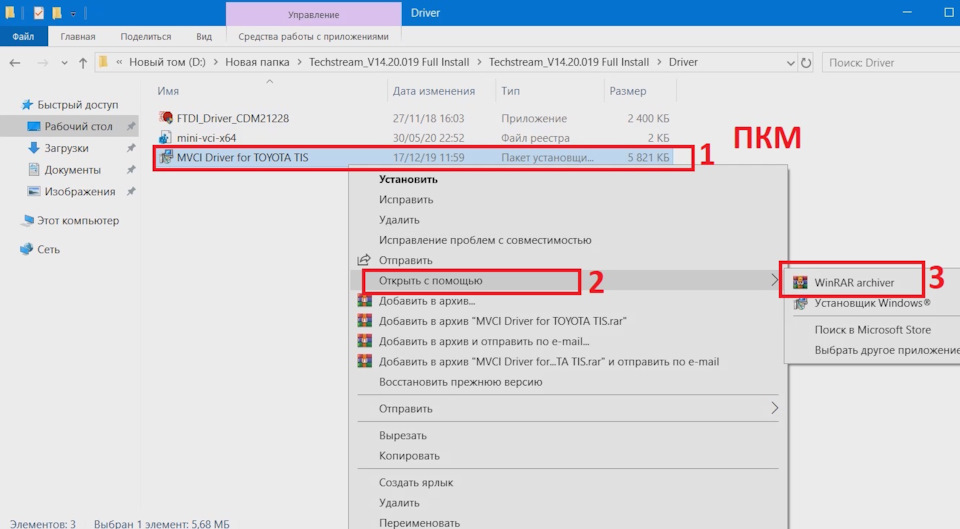
Task: Click 'Файл реестра' type of mini-vci-x64
Action: tap(535, 138)
